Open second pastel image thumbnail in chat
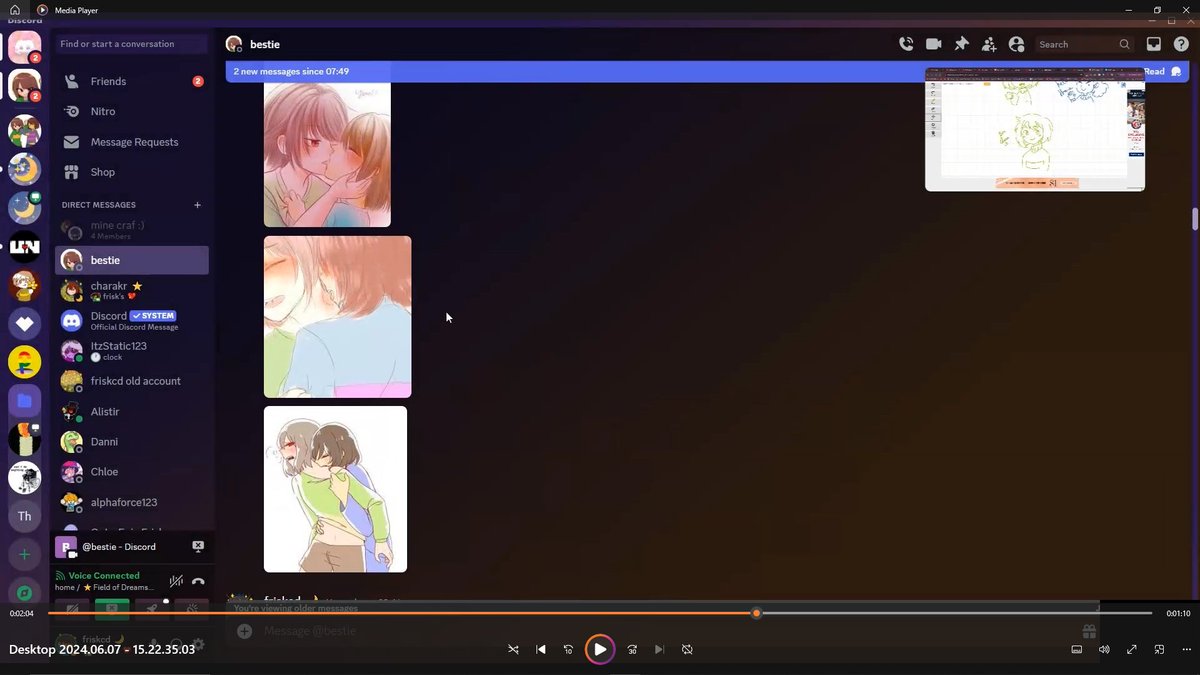1200x675 pixels. (x=337, y=317)
